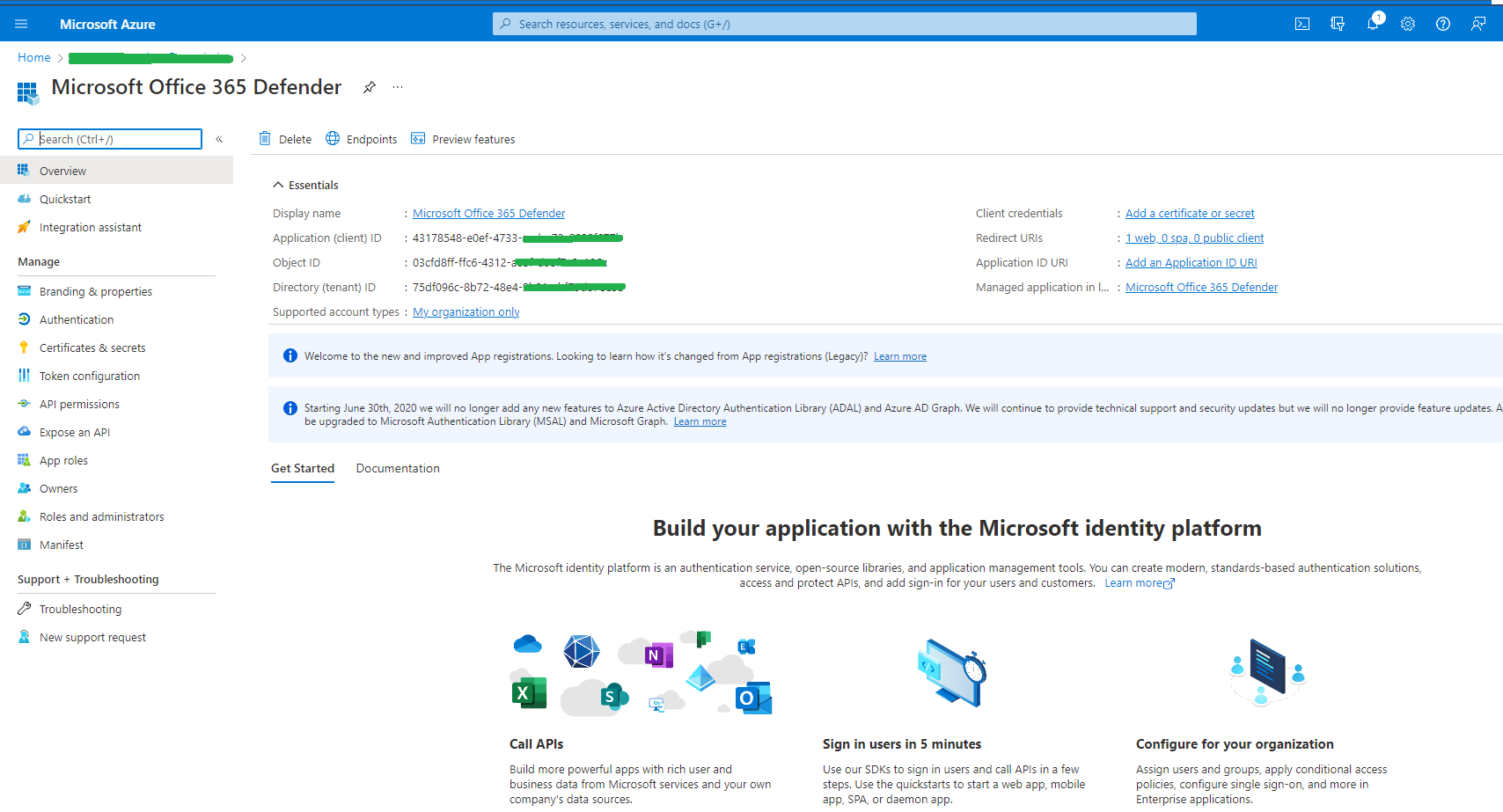The width and height of the screenshot is (1503, 812).
Task: Open API permissions text in the sidebar
Action: (79, 404)
